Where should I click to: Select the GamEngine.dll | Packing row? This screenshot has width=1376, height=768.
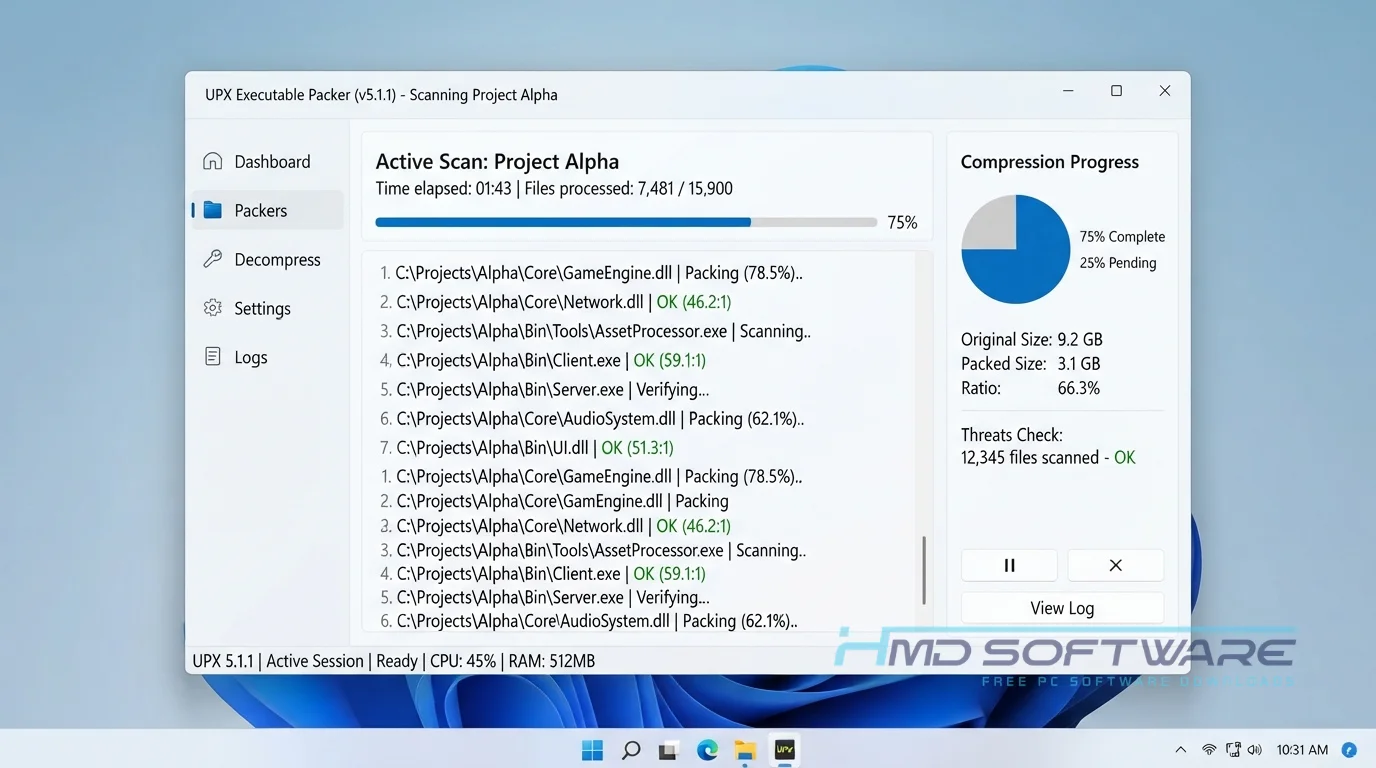click(x=554, y=501)
